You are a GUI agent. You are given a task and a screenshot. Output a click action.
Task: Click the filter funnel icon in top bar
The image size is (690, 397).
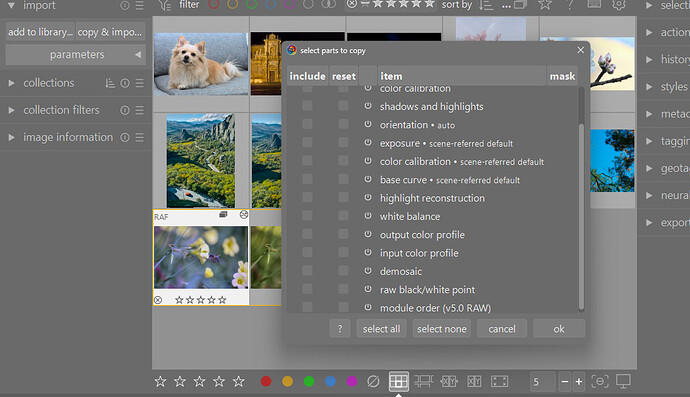(165, 5)
